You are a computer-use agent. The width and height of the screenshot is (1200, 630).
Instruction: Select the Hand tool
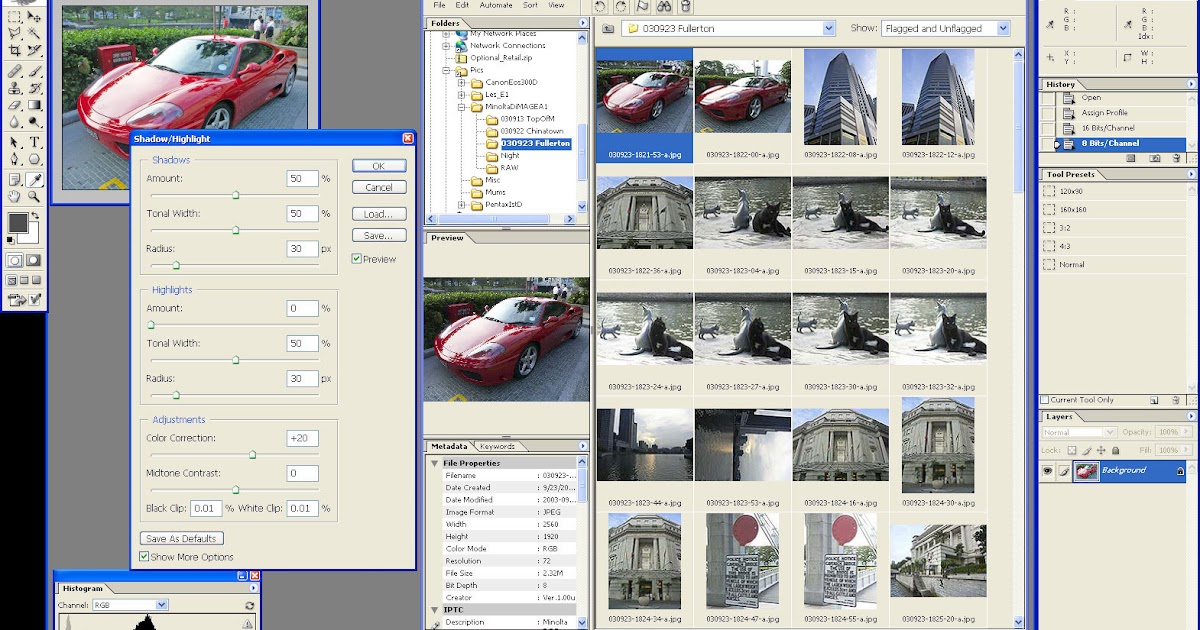pos(12,194)
